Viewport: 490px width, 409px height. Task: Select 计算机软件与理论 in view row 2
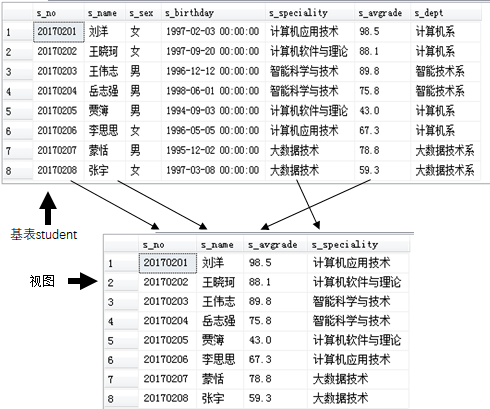(358, 282)
